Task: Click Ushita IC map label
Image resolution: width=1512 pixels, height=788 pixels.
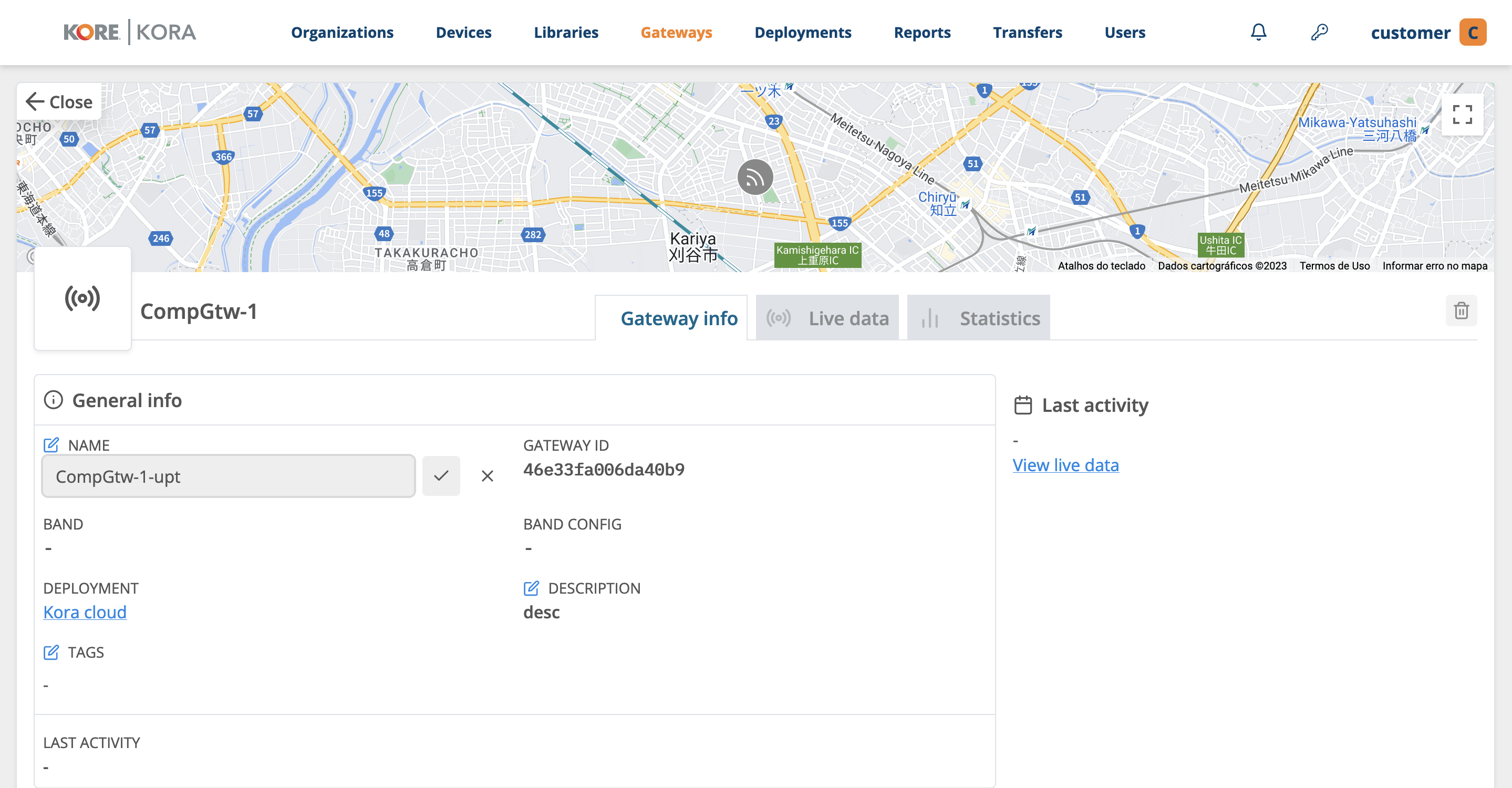Action: [1220, 245]
